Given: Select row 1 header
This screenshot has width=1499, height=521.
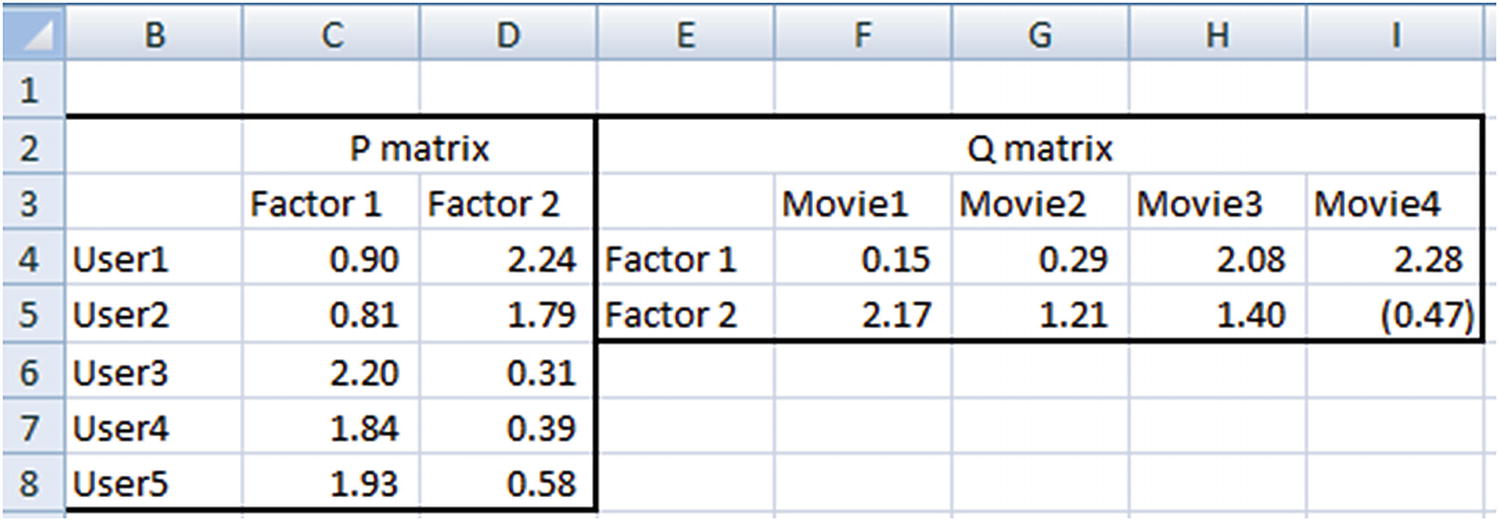Looking at the screenshot, I should coord(31,91).
